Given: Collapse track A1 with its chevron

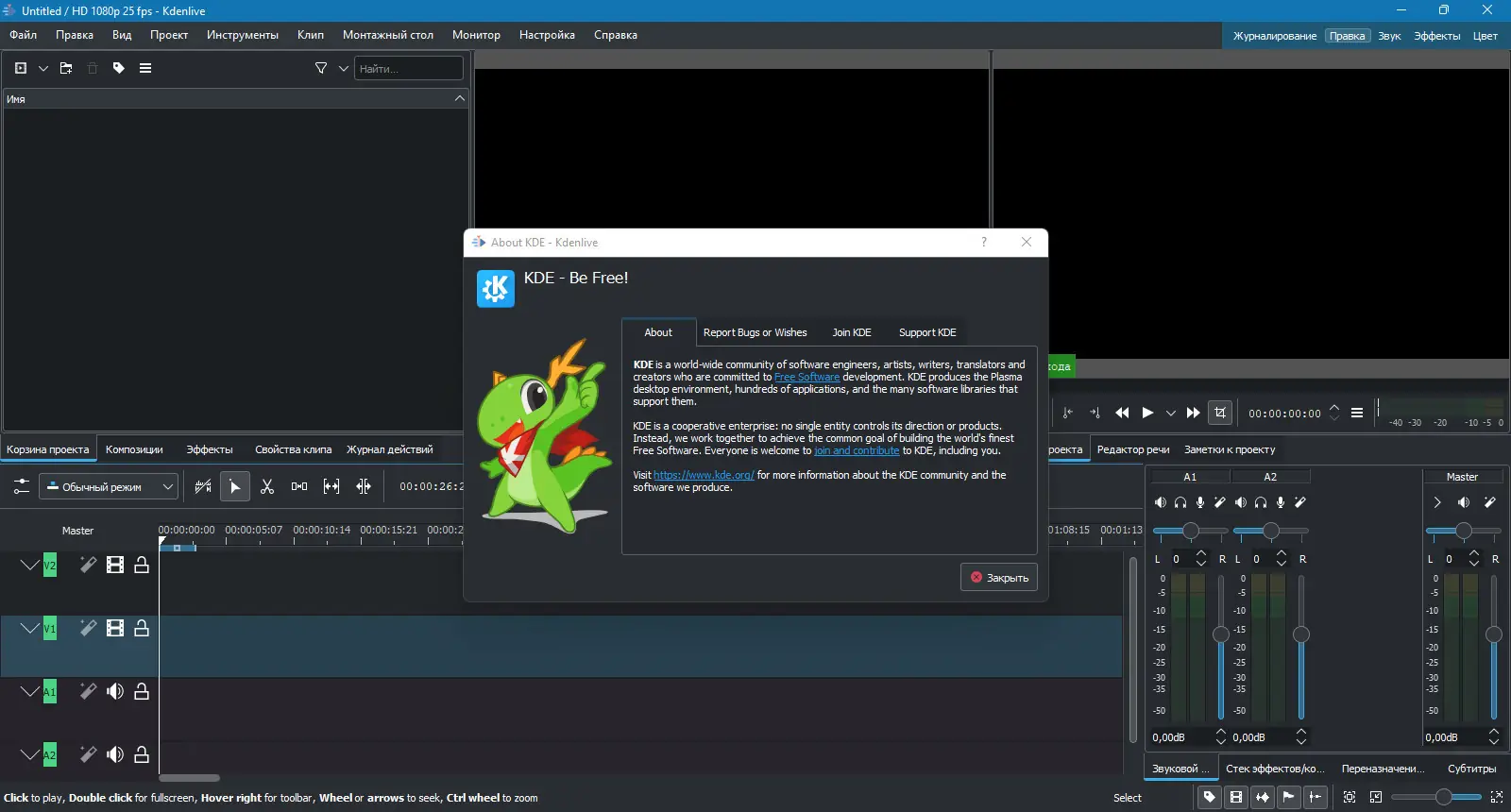Looking at the screenshot, I should pyautogui.click(x=29, y=691).
